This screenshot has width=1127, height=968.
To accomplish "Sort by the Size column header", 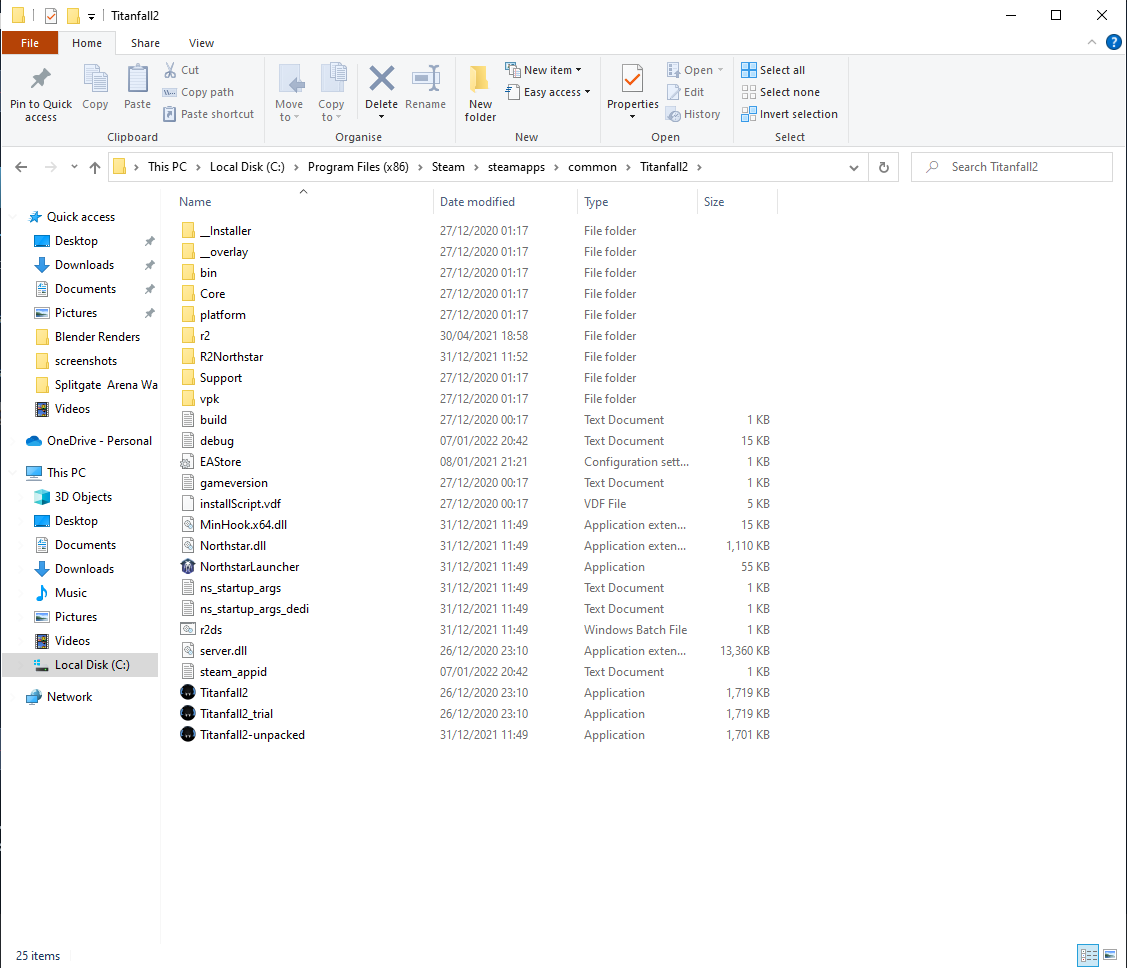I will (737, 202).
